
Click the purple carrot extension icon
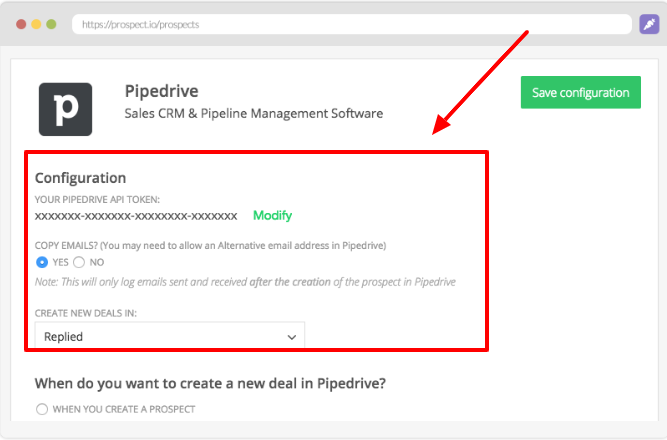pos(649,24)
